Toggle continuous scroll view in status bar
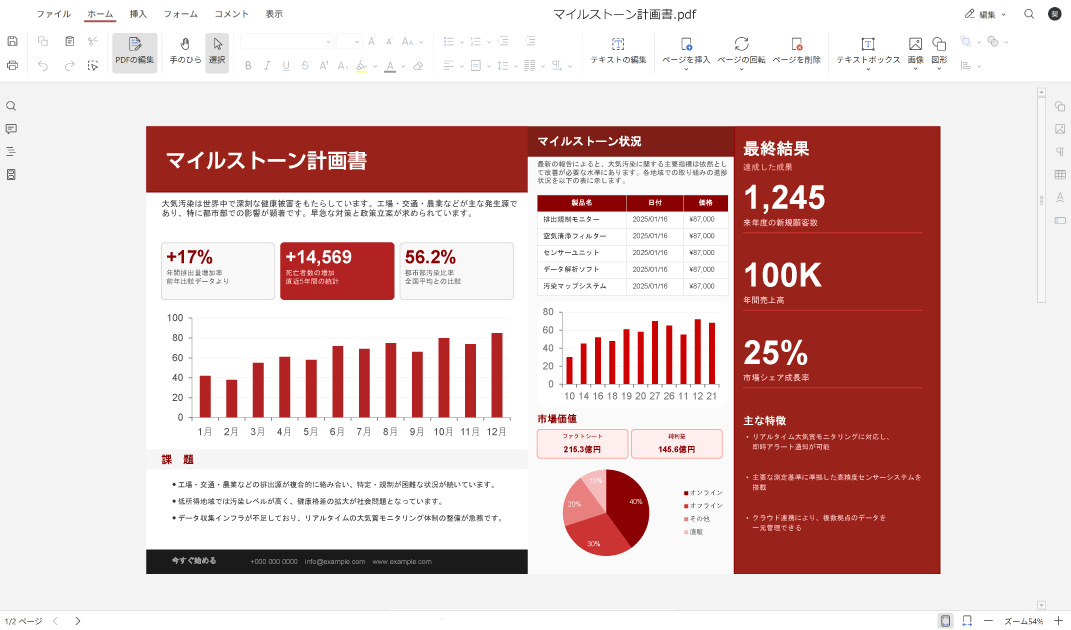The height and width of the screenshot is (630, 1071). [x=967, y=620]
